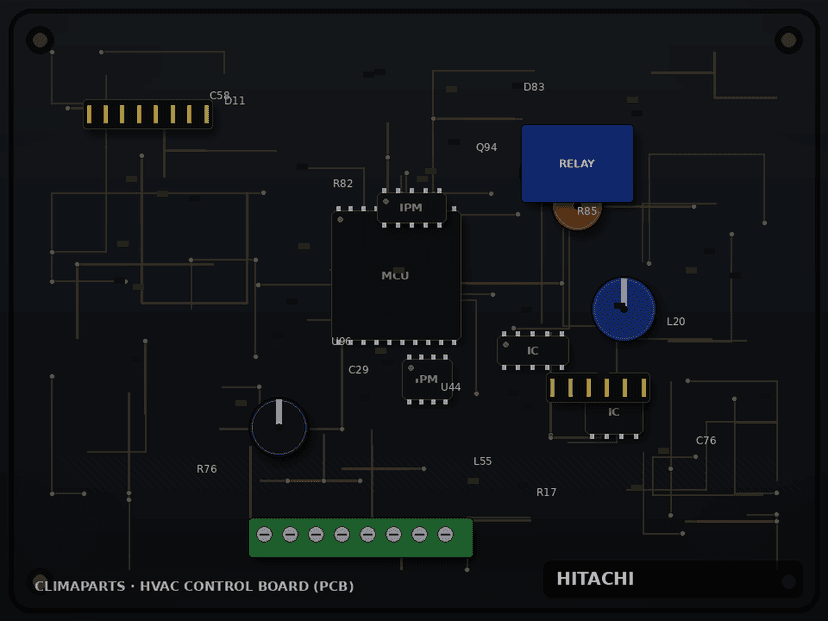Select the D83 designator label
Screen dimensions: 828x621
(x=534, y=87)
